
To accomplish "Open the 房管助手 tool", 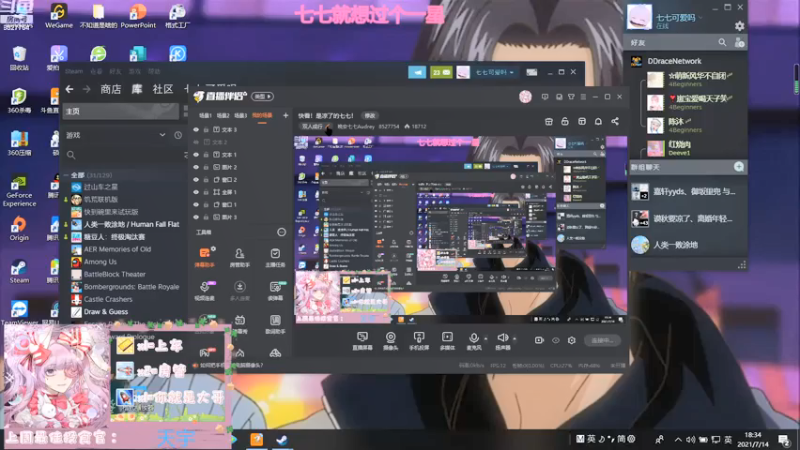I will pyautogui.click(x=239, y=257).
